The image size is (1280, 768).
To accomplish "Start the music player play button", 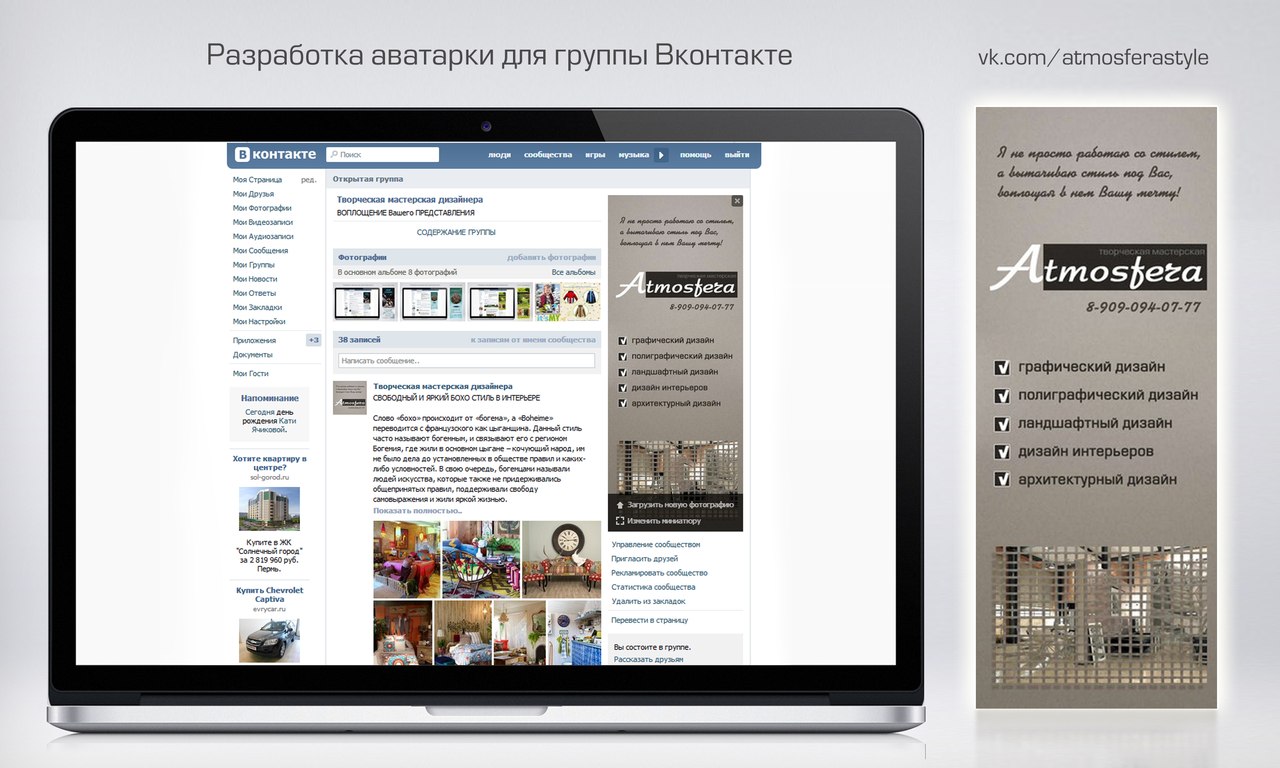I will [x=661, y=155].
